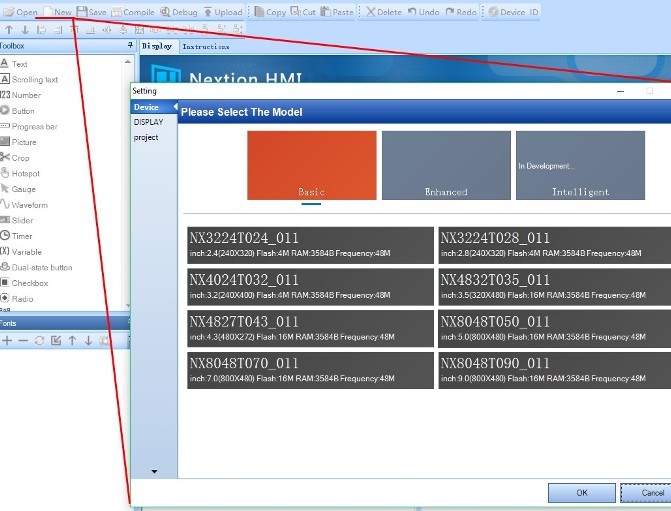671x511 pixels.
Task: Switch to the Display tab
Action: tap(157, 46)
